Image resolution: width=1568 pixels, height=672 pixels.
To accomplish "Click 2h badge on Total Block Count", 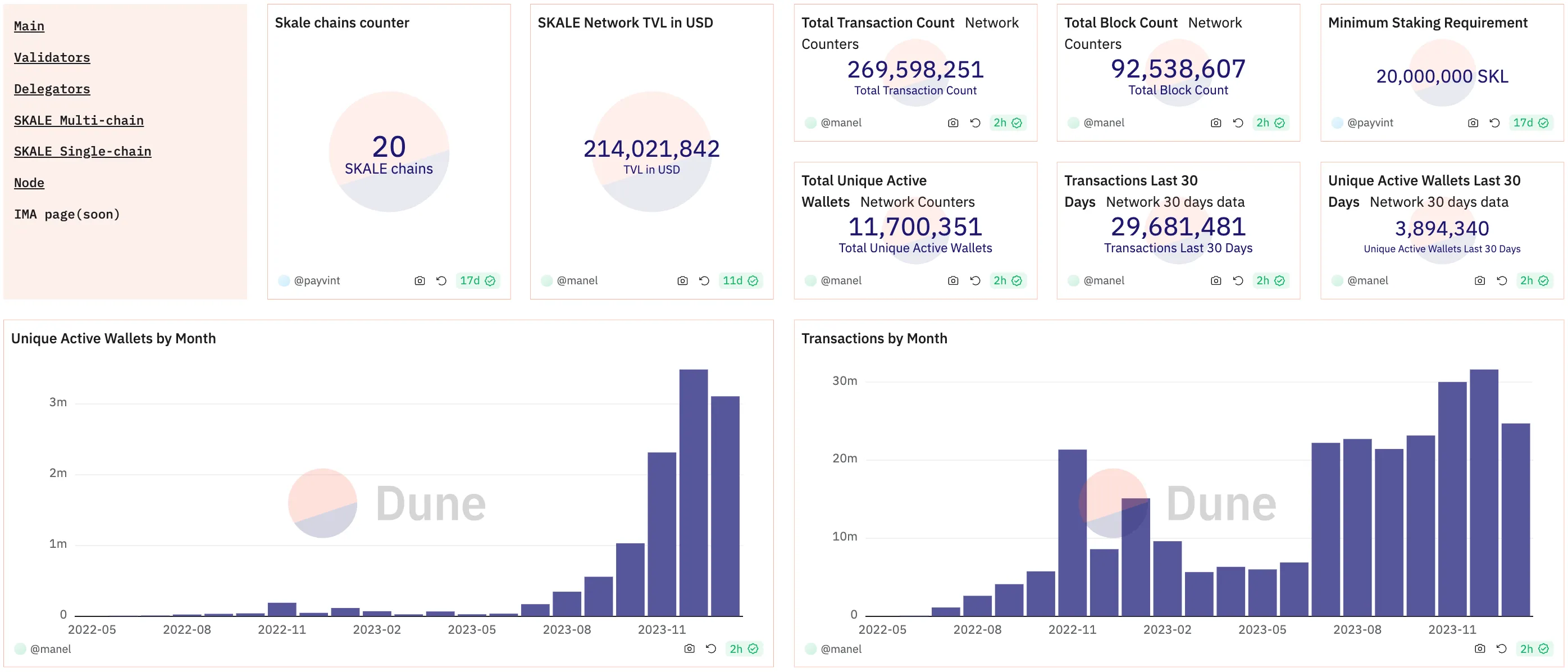I will tap(1271, 123).
